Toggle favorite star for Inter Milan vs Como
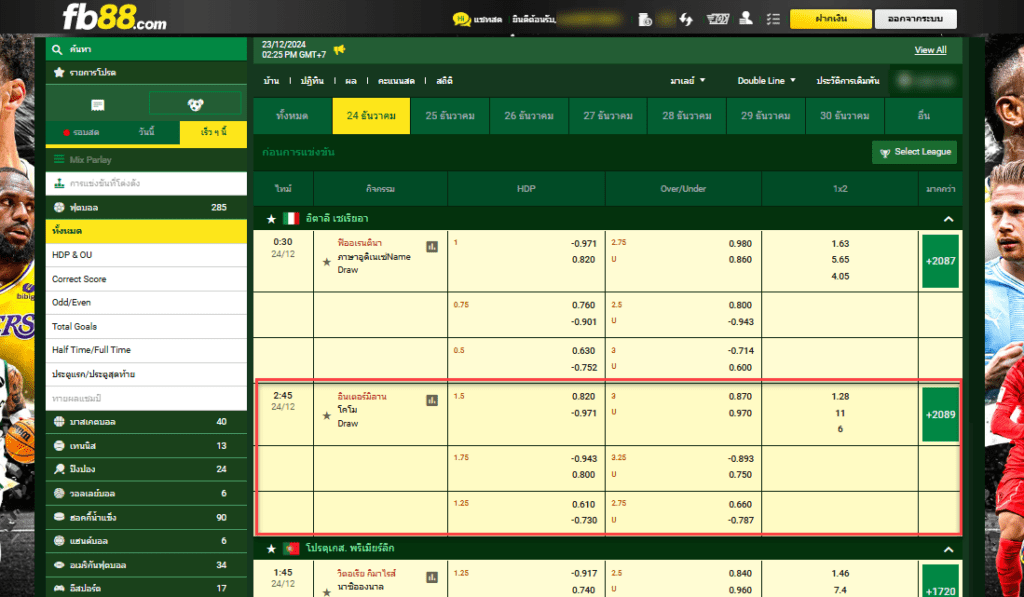 [327, 415]
